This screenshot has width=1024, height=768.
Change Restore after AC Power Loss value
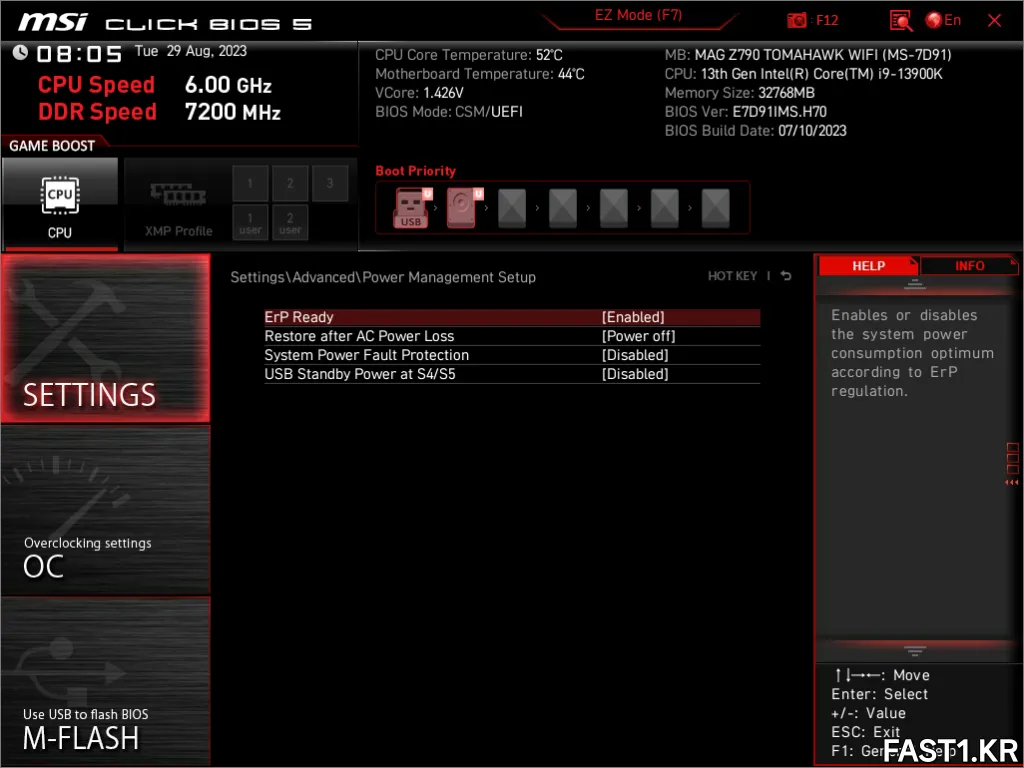[x=638, y=336]
